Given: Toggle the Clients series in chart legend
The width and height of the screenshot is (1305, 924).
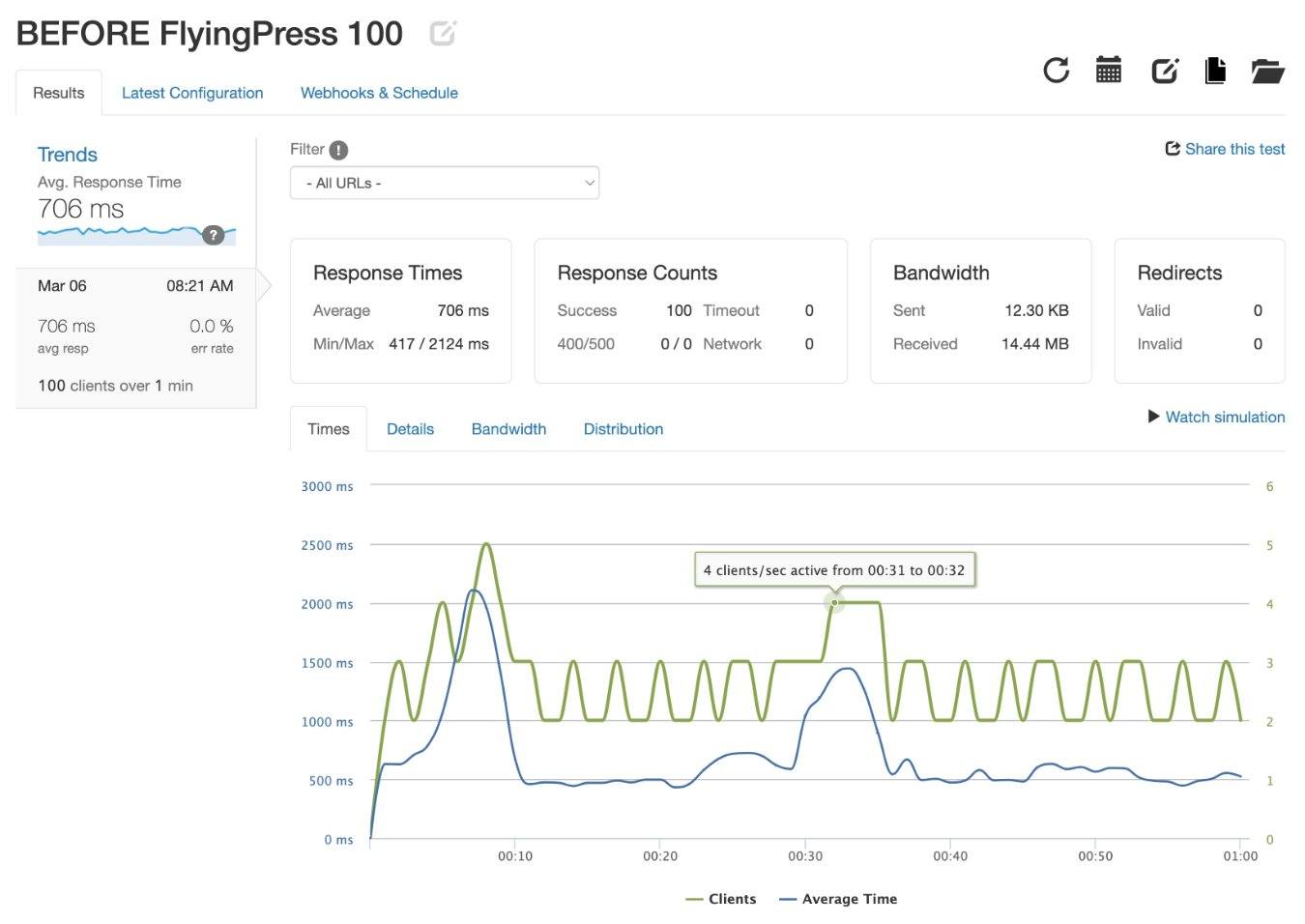Looking at the screenshot, I should 721,899.
